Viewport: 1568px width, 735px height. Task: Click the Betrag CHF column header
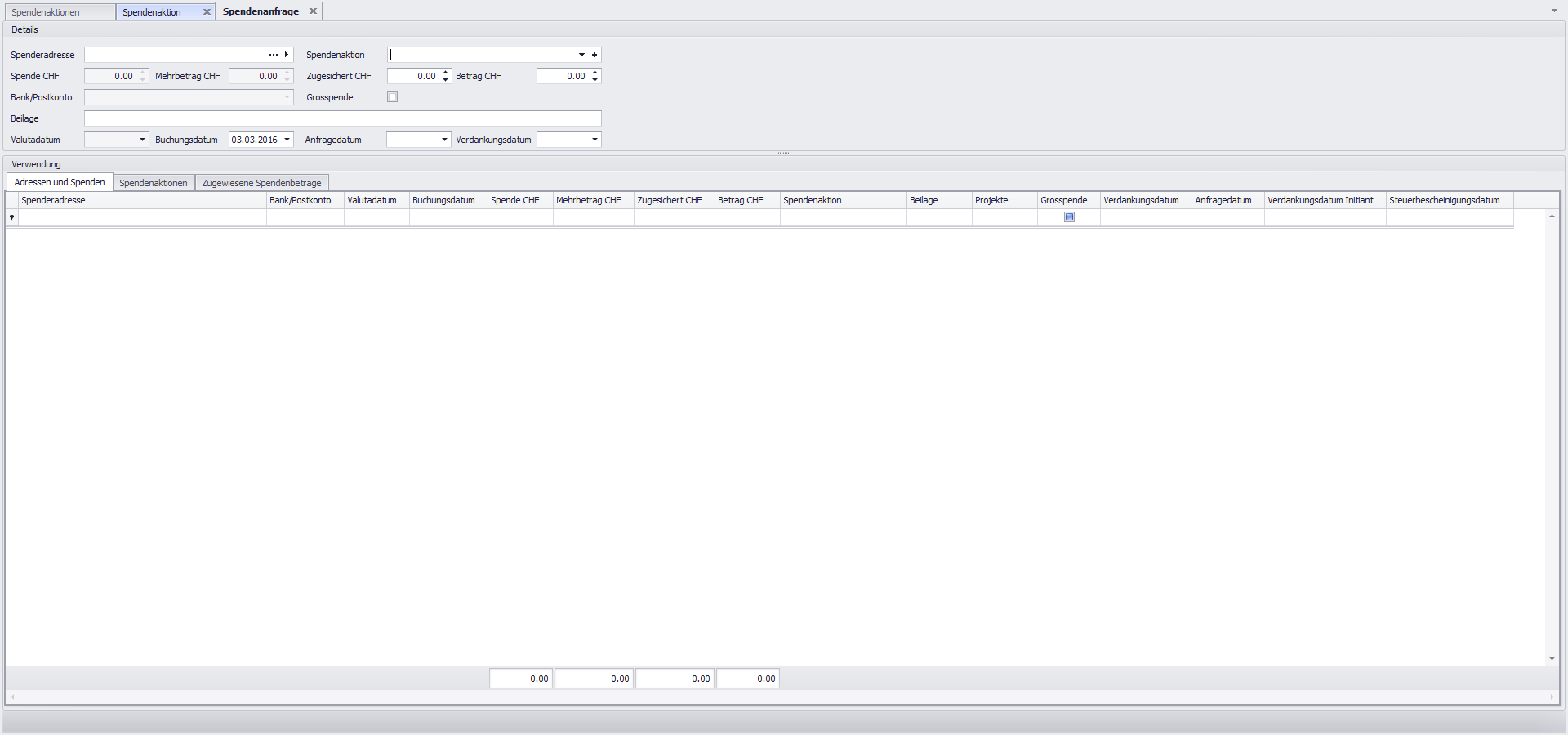[746, 200]
